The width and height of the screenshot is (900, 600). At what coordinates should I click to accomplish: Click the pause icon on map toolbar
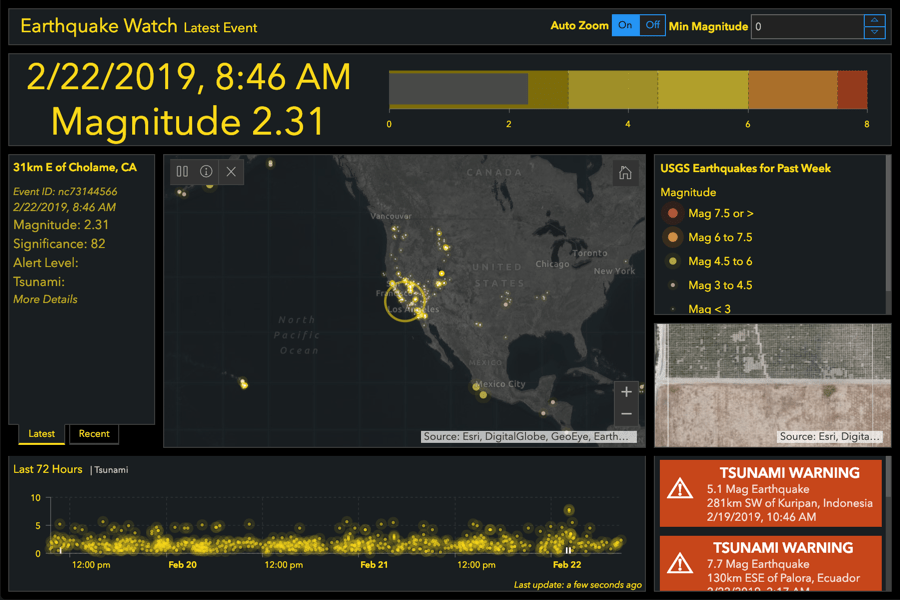click(182, 171)
